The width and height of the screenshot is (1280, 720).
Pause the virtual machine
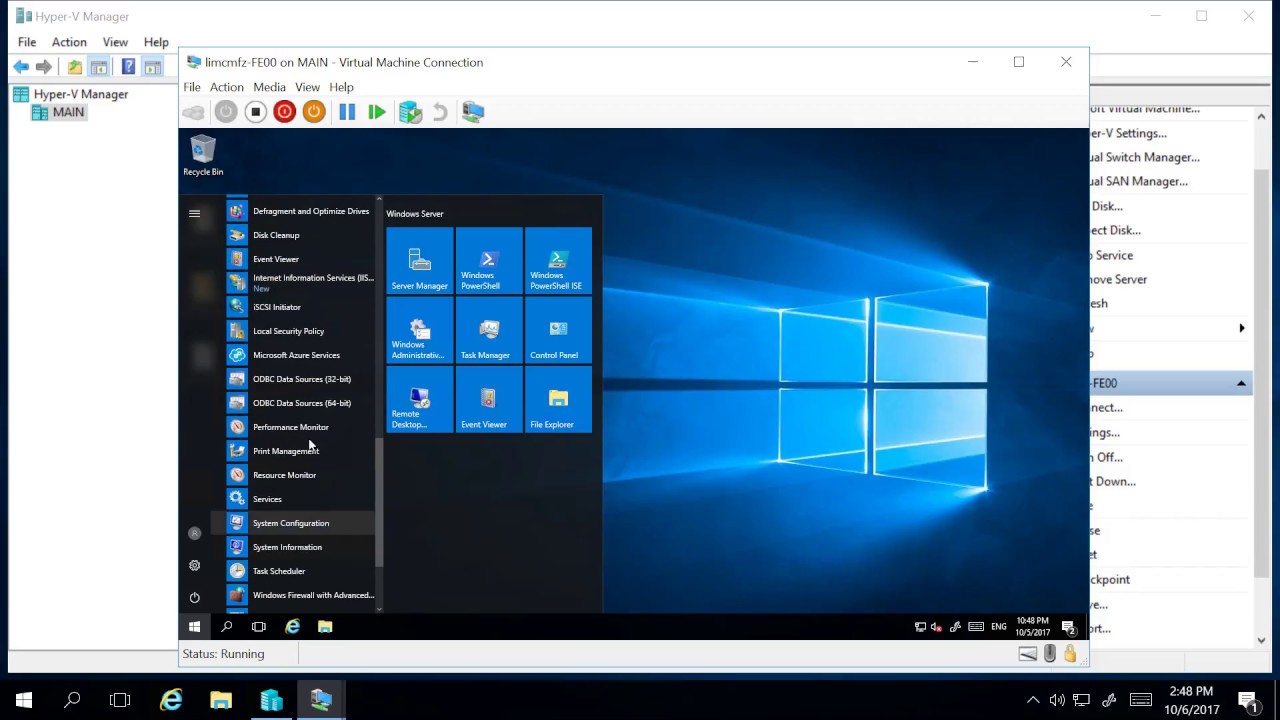click(x=347, y=112)
